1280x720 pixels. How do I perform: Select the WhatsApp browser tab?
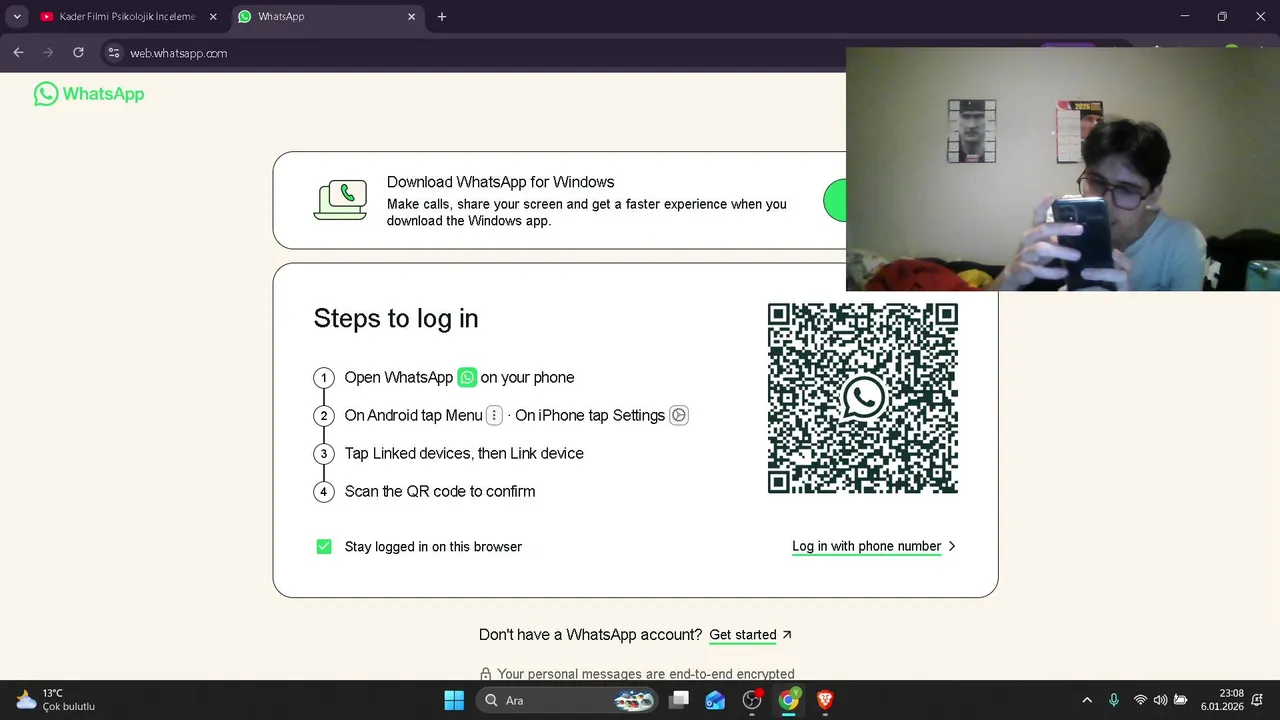pos(327,17)
